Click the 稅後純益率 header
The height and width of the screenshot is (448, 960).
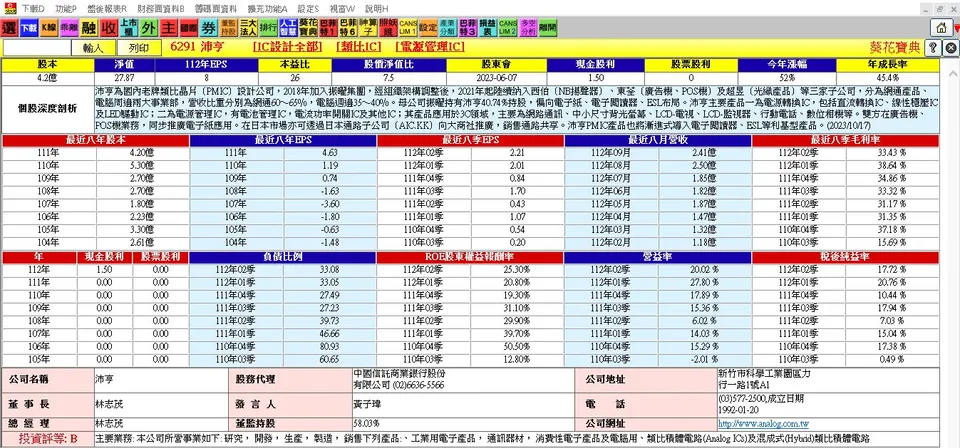point(846,258)
